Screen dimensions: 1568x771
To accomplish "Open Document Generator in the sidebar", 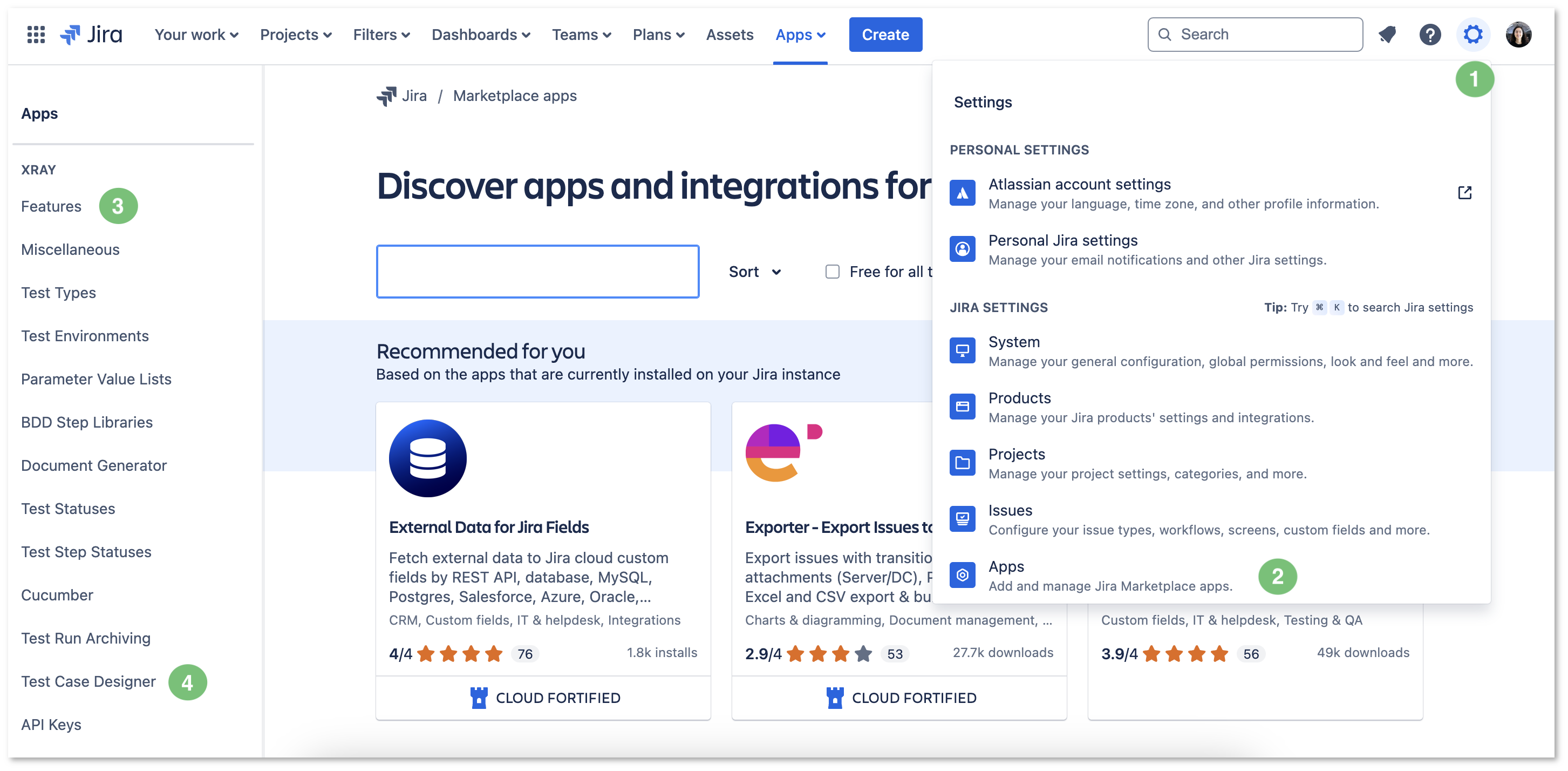I will 94,466.
